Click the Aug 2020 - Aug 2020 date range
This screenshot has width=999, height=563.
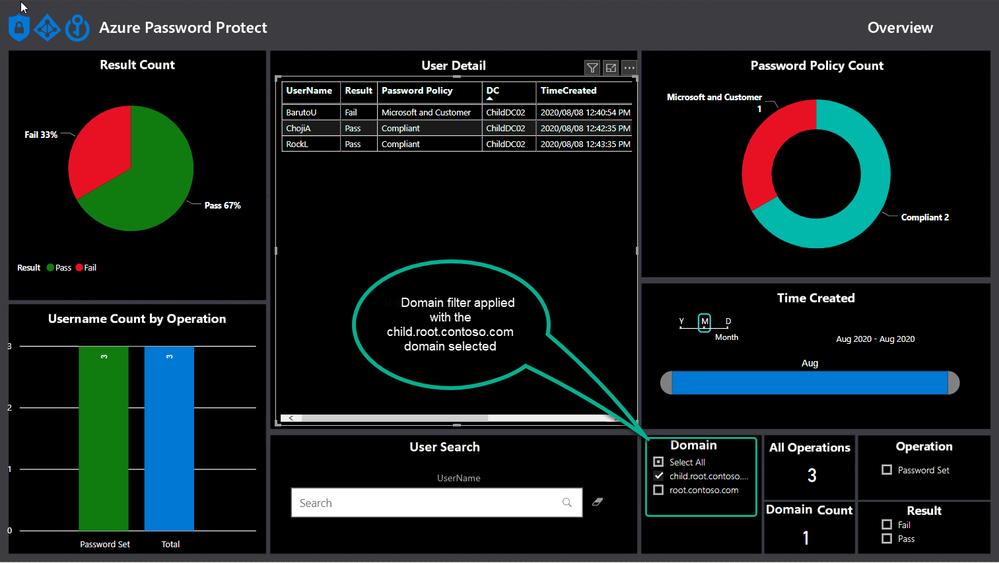875,339
